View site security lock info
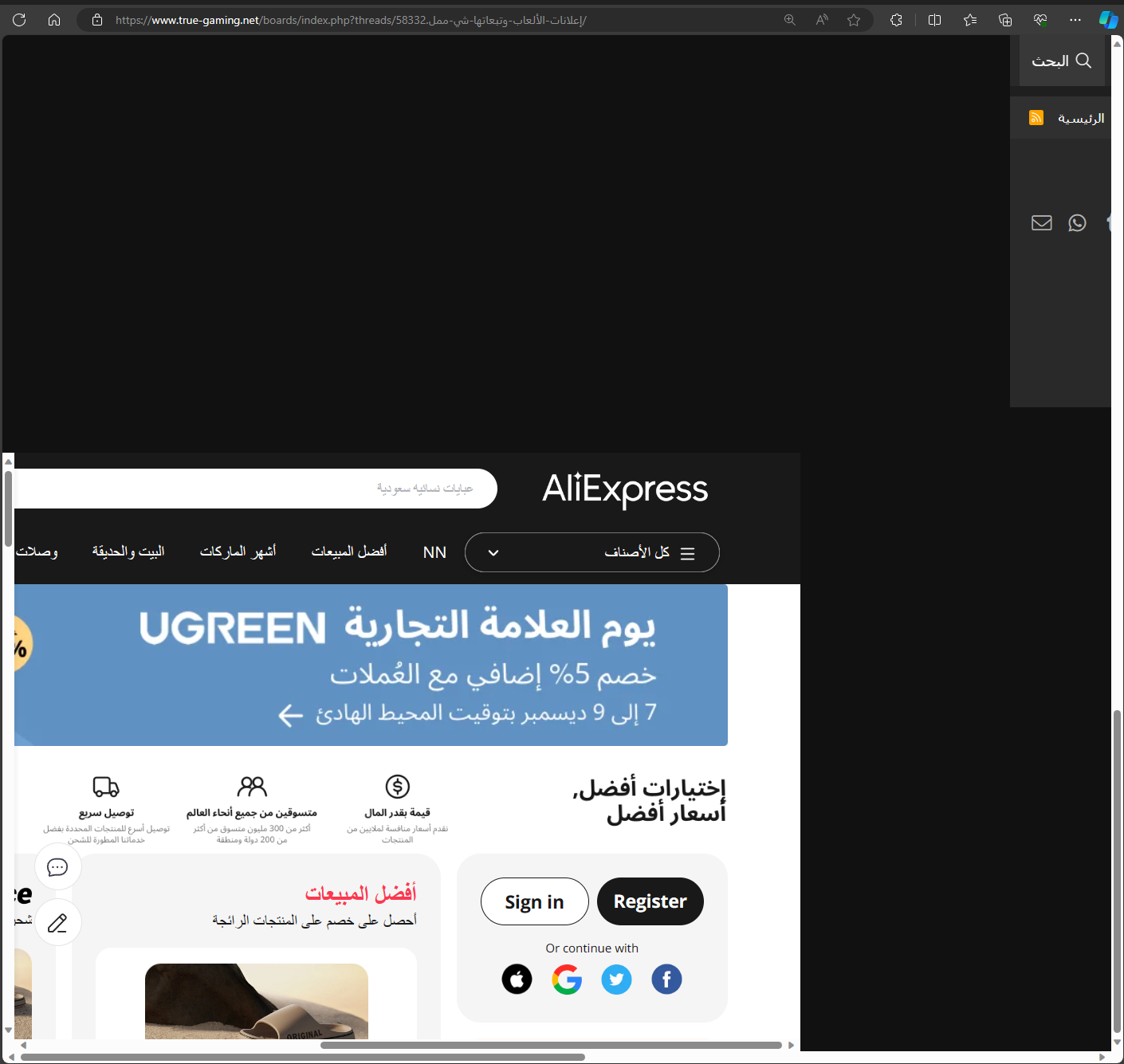 pyautogui.click(x=97, y=20)
